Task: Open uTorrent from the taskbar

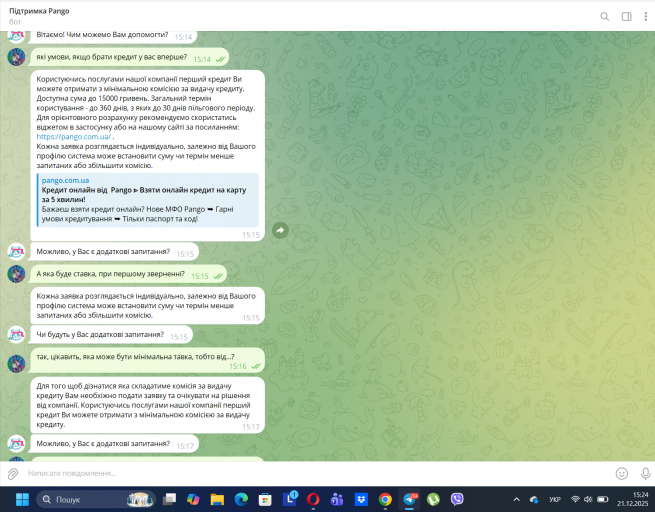Action: (433, 499)
